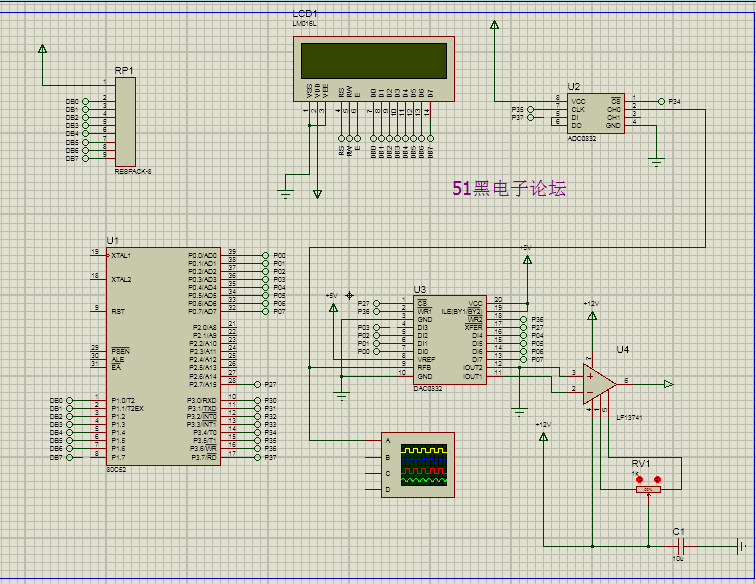The width and height of the screenshot is (756, 584).
Task: Click the output terminal arrow right of U4
Action: (x=668, y=384)
